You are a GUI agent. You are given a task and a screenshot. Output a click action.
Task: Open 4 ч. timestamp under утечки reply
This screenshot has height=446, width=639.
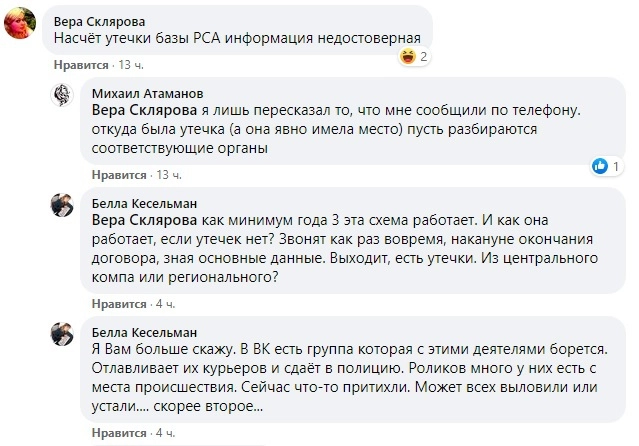pos(165,302)
